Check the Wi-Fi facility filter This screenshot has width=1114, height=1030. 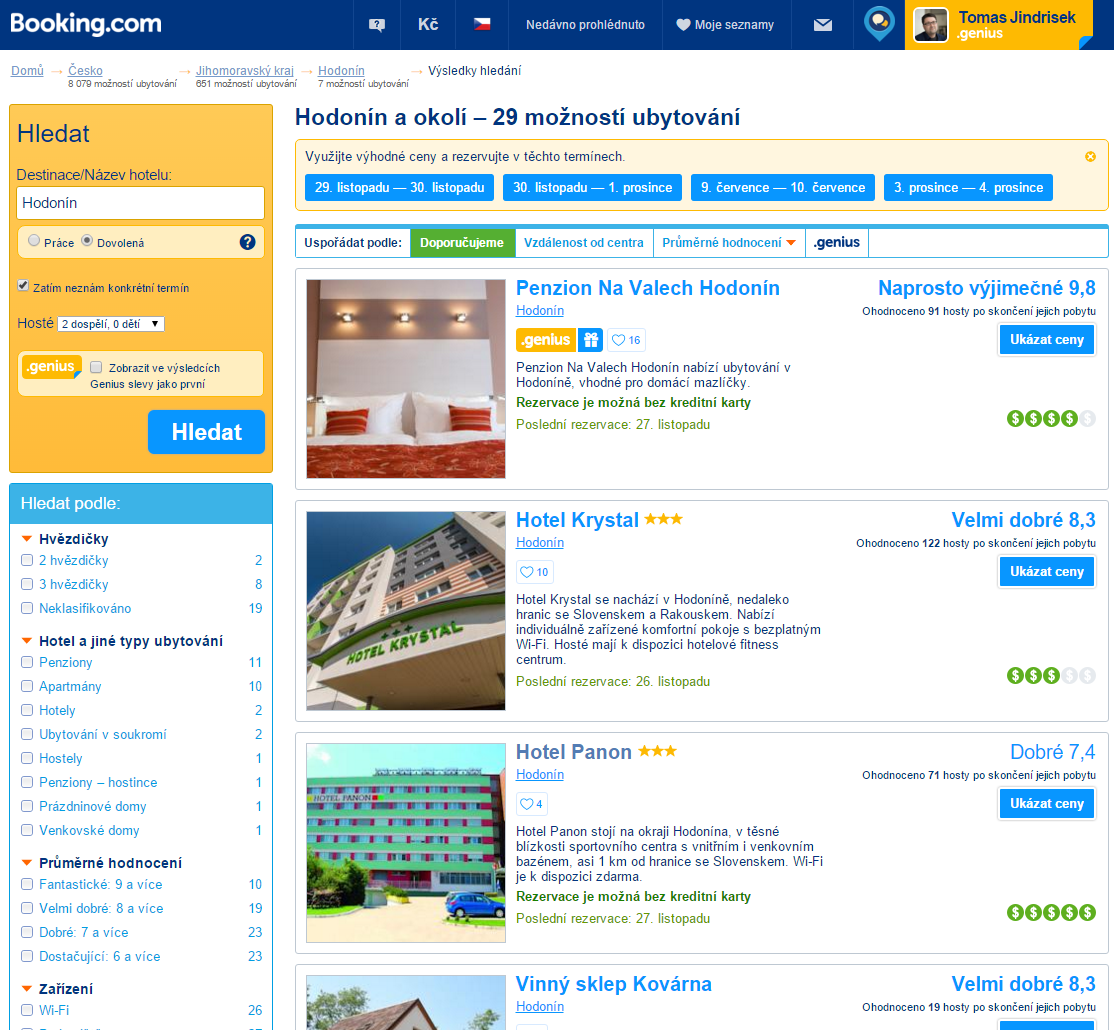tap(27, 1010)
